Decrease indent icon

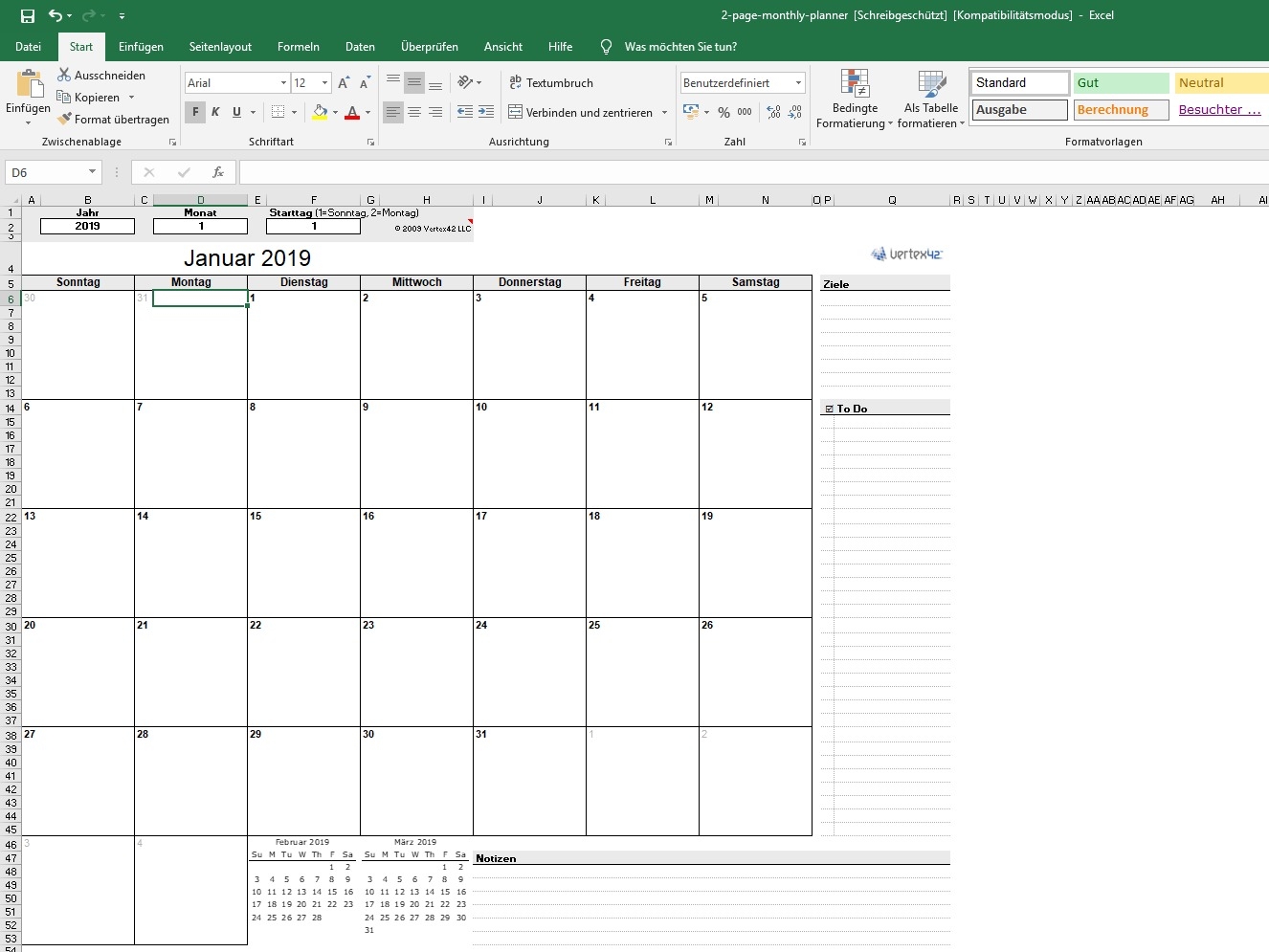pos(465,112)
